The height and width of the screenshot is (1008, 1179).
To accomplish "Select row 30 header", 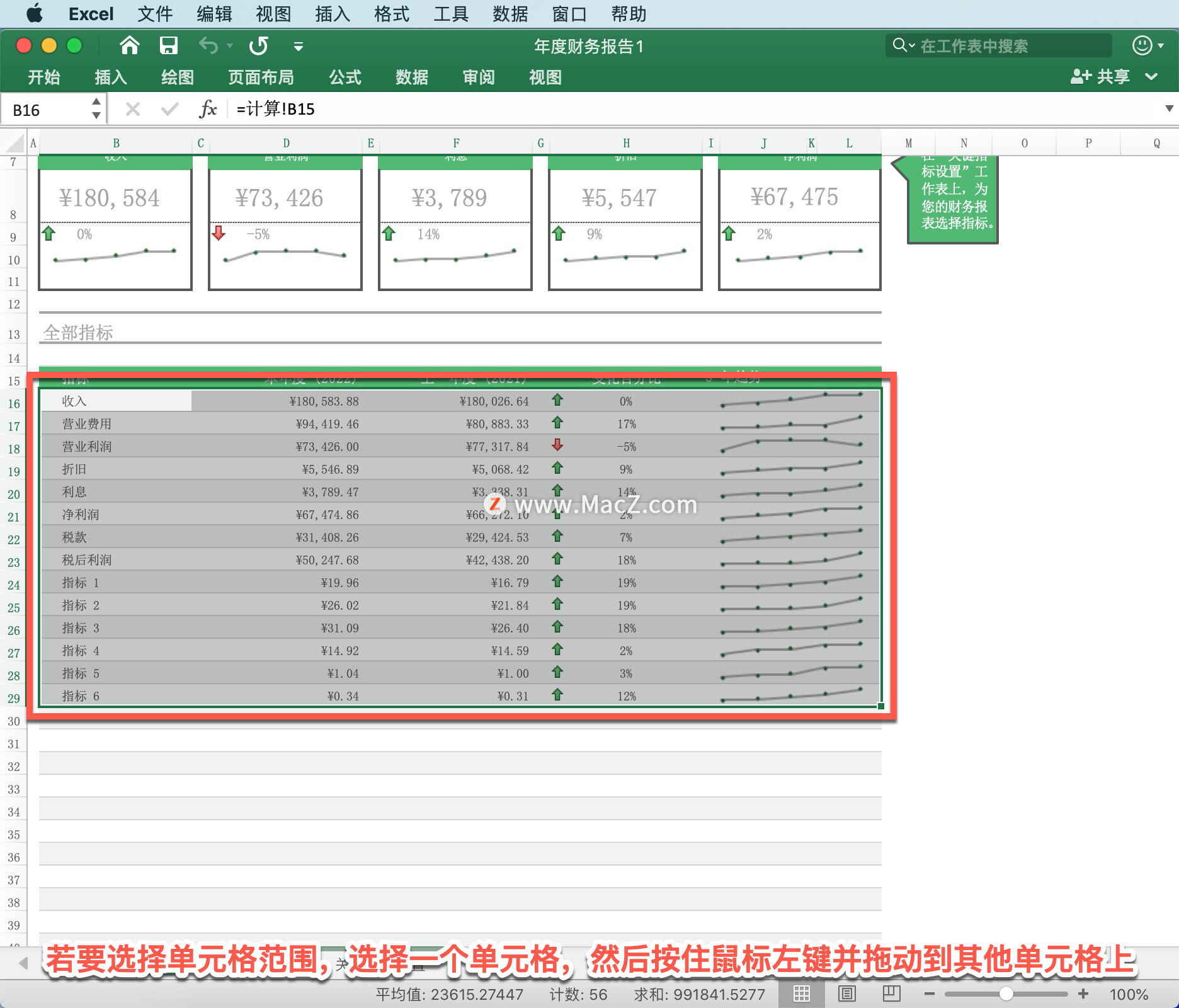I will tap(14, 721).
